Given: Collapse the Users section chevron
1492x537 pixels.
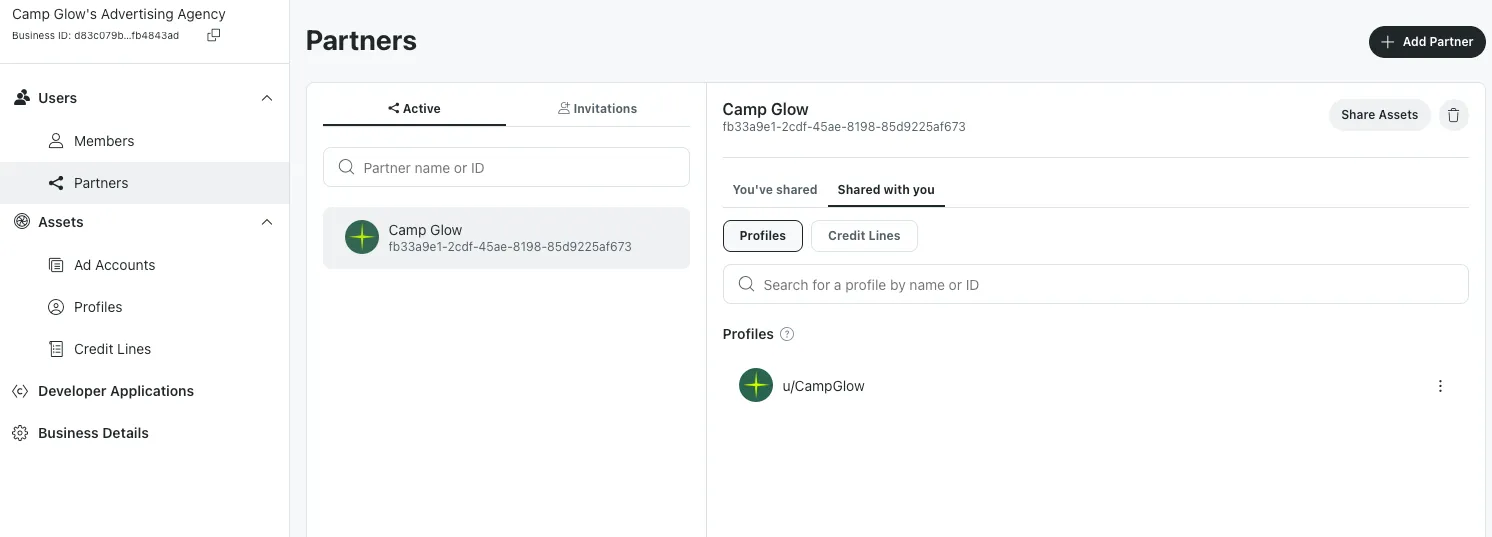Looking at the screenshot, I should click(267, 98).
